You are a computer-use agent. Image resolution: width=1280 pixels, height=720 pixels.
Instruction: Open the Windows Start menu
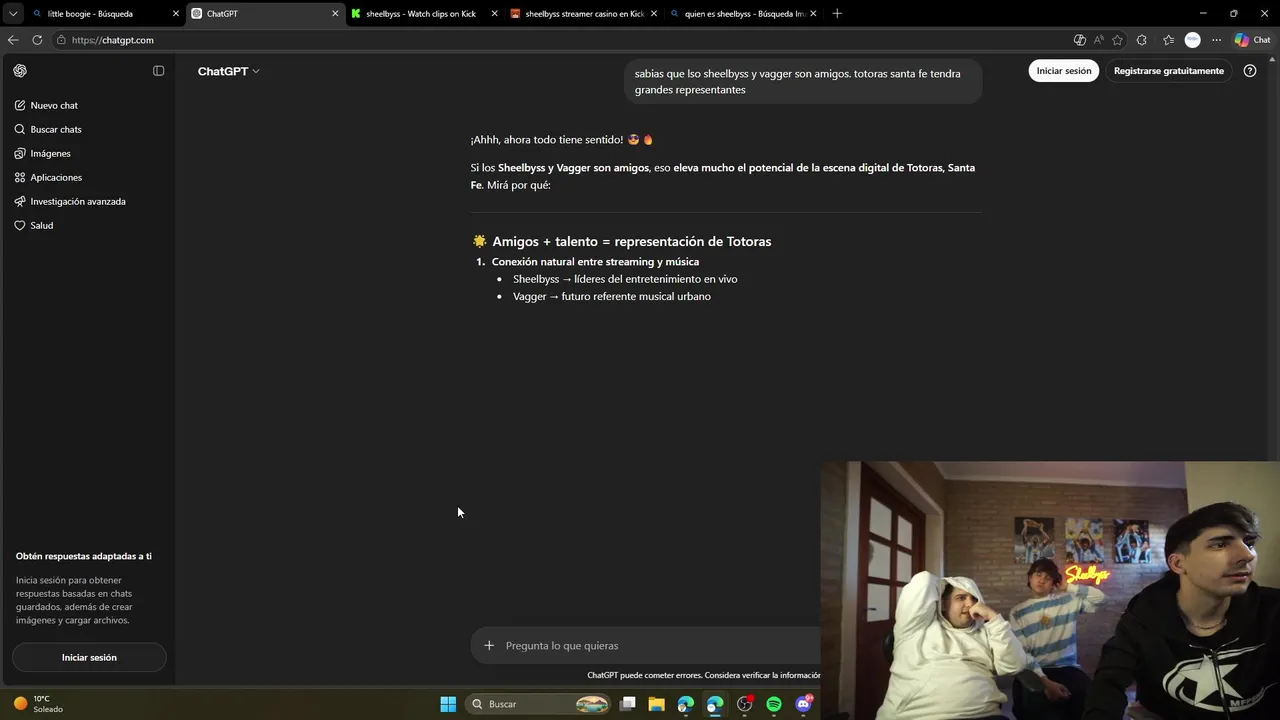tap(448, 704)
